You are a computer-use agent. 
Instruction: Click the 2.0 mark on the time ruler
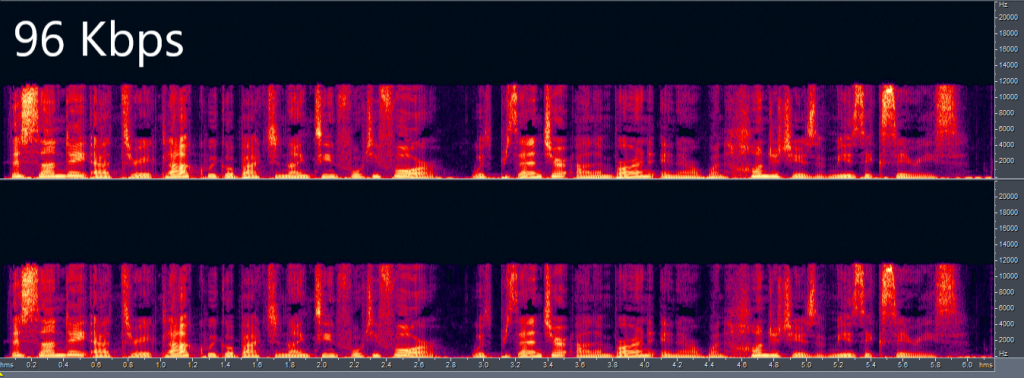click(322, 364)
